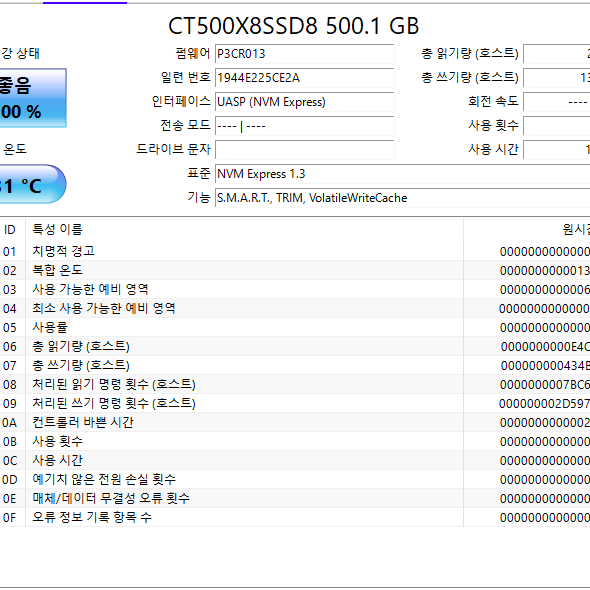The width and height of the screenshot is (590, 590).
Task: Select the 오류 정보 기록 항목 수 row
Action: tap(295, 517)
